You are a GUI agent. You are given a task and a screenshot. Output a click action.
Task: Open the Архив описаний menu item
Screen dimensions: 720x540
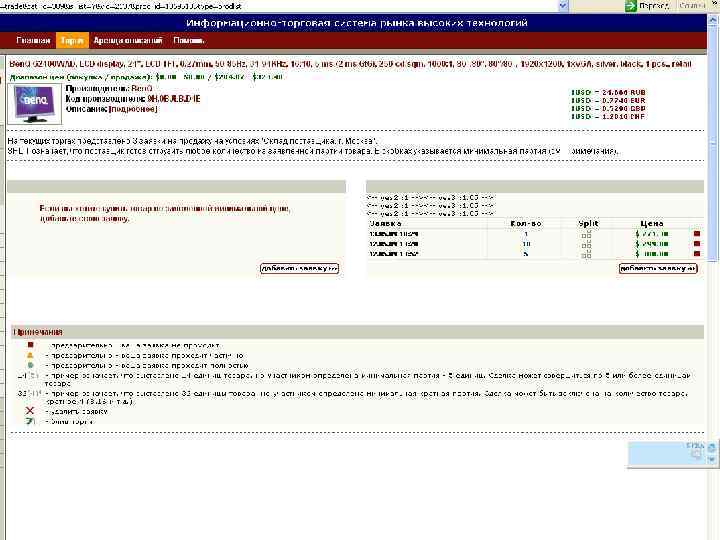pyautogui.click(x=128, y=40)
